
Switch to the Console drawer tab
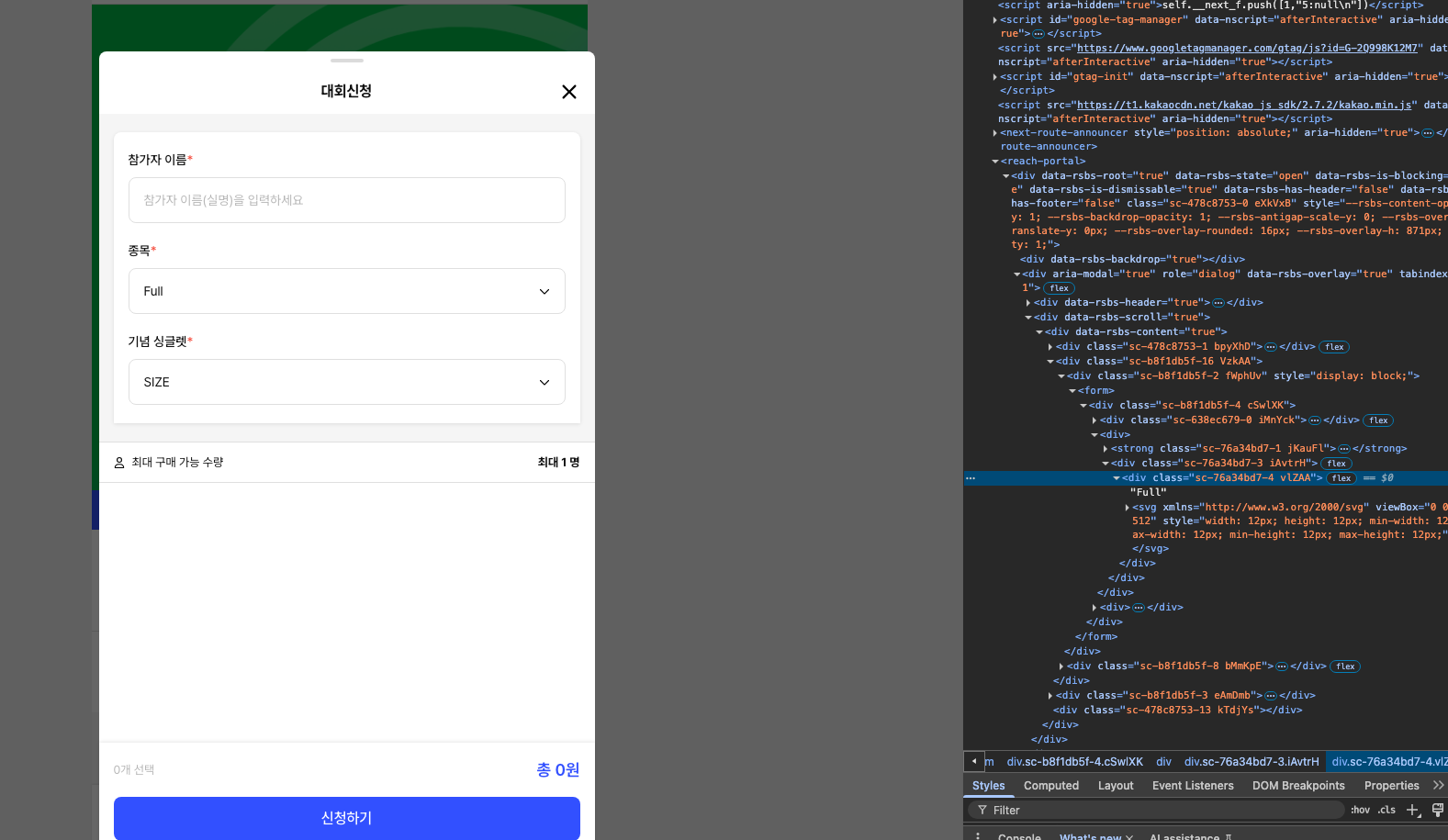(1019, 836)
